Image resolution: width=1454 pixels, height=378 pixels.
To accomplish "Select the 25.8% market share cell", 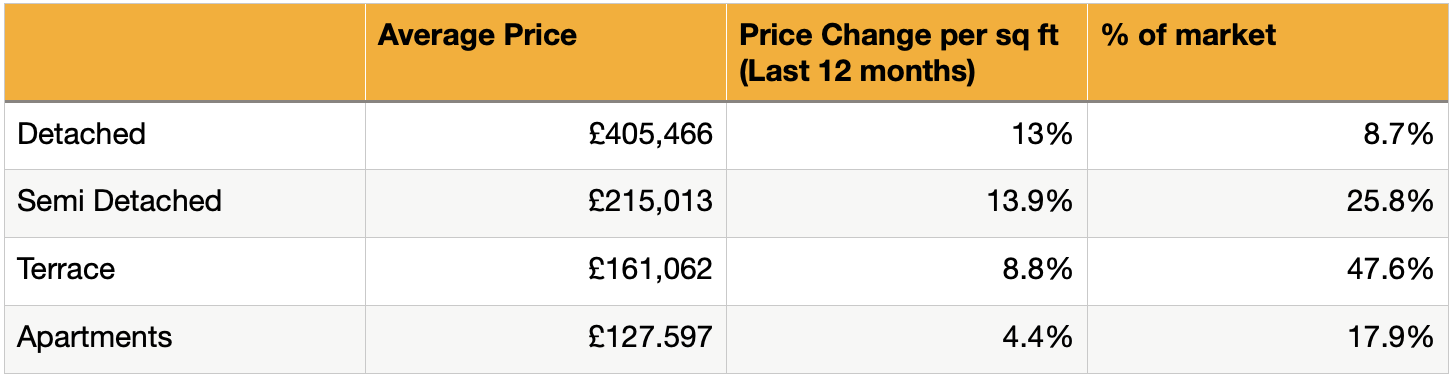I will (1268, 203).
